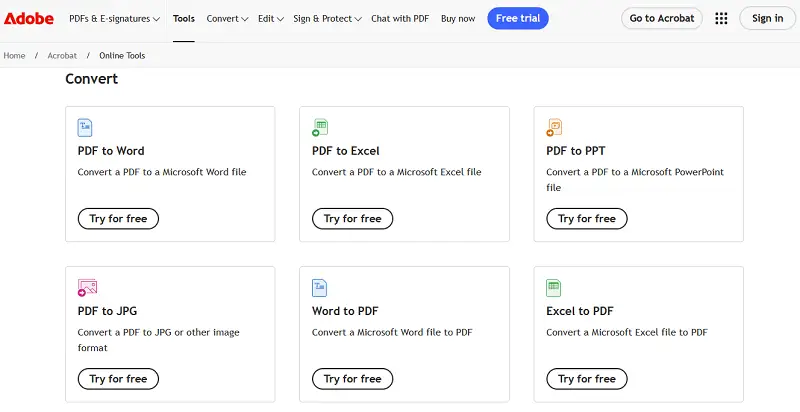Click the PDF to PPT heading

576,151
